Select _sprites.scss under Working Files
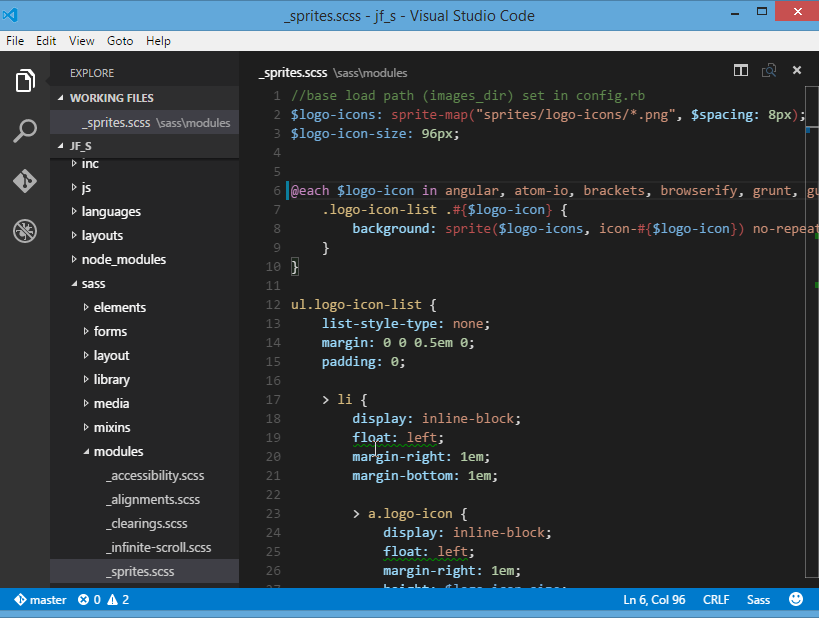This screenshot has height=618, width=819. coord(145,123)
